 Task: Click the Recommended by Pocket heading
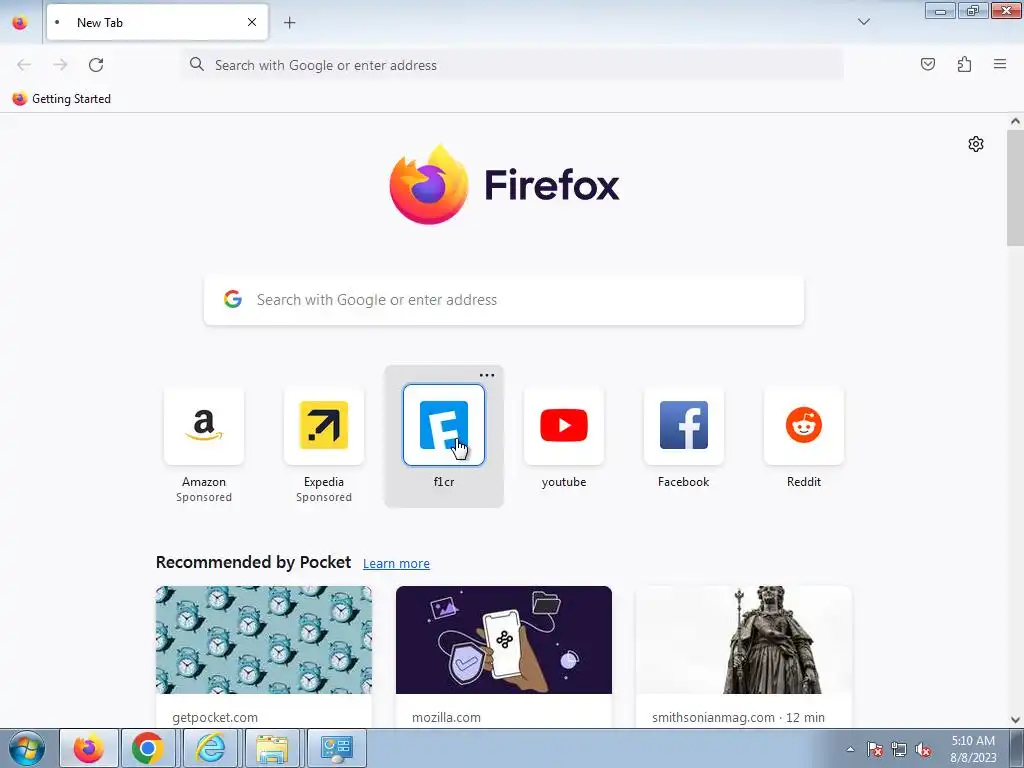253,562
